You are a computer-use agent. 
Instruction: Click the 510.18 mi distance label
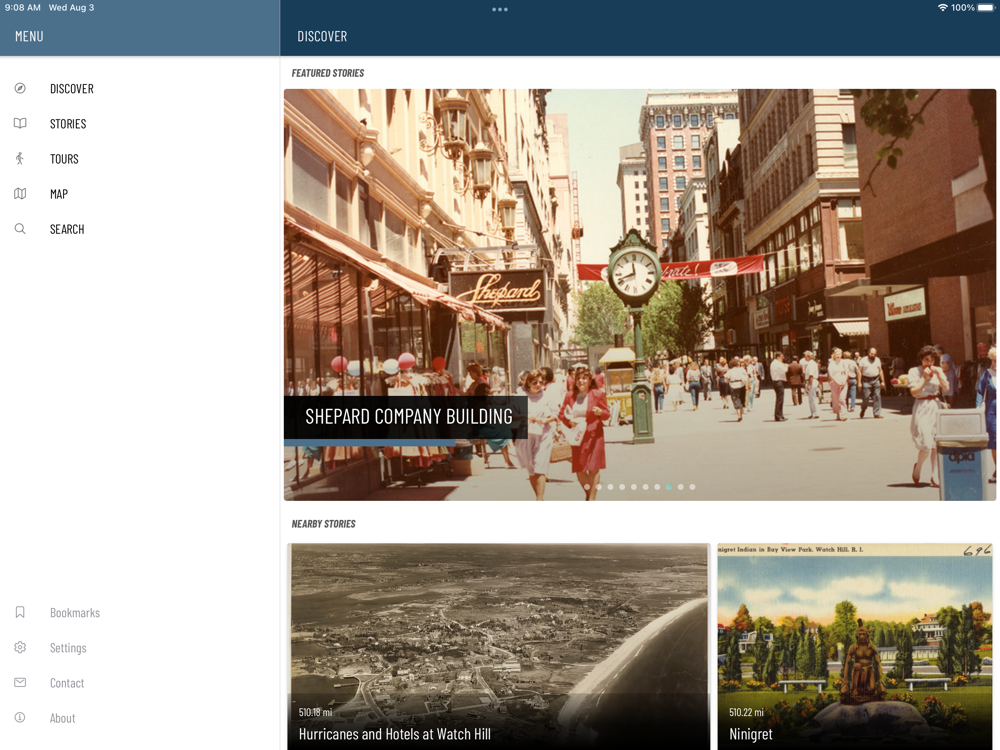[315, 712]
